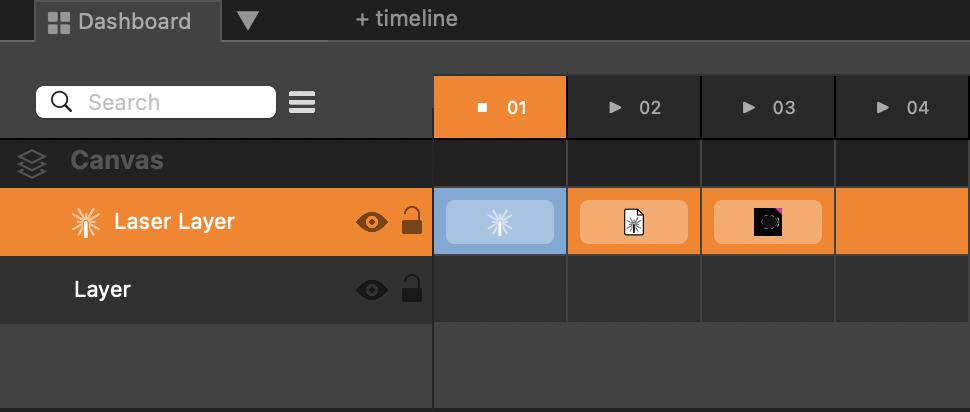Stop column 01

click(x=483, y=108)
